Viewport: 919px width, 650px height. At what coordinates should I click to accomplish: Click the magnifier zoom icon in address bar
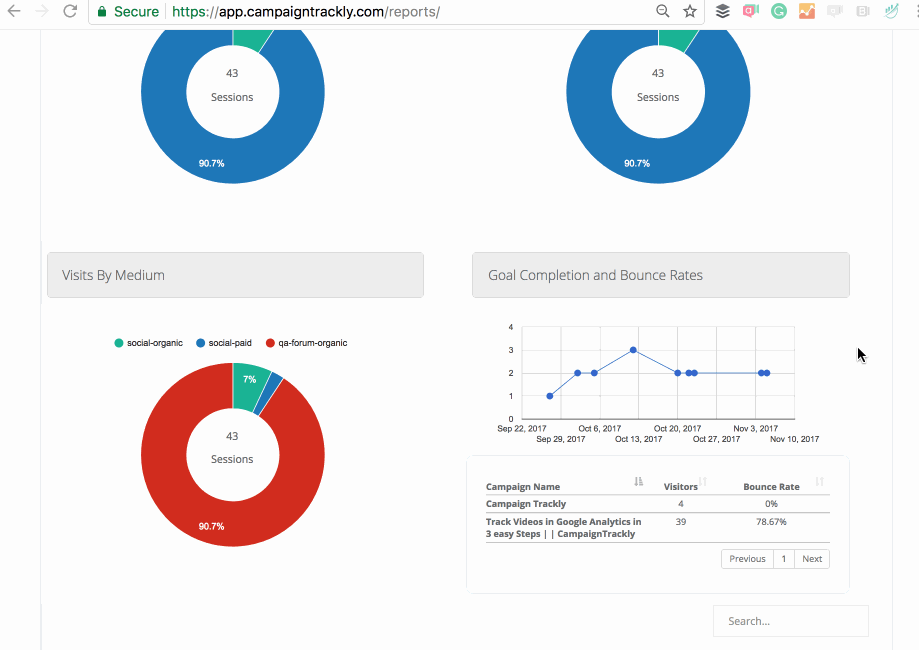click(x=663, y=11)
